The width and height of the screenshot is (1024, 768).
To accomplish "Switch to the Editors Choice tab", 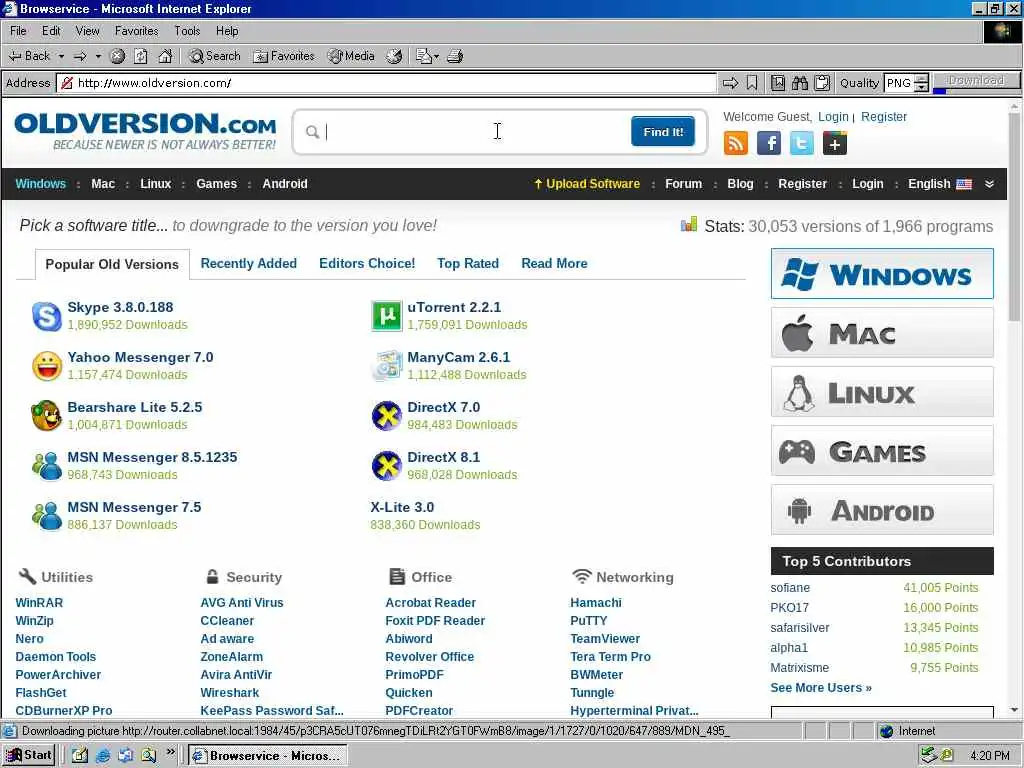I will tap(367, 263).
